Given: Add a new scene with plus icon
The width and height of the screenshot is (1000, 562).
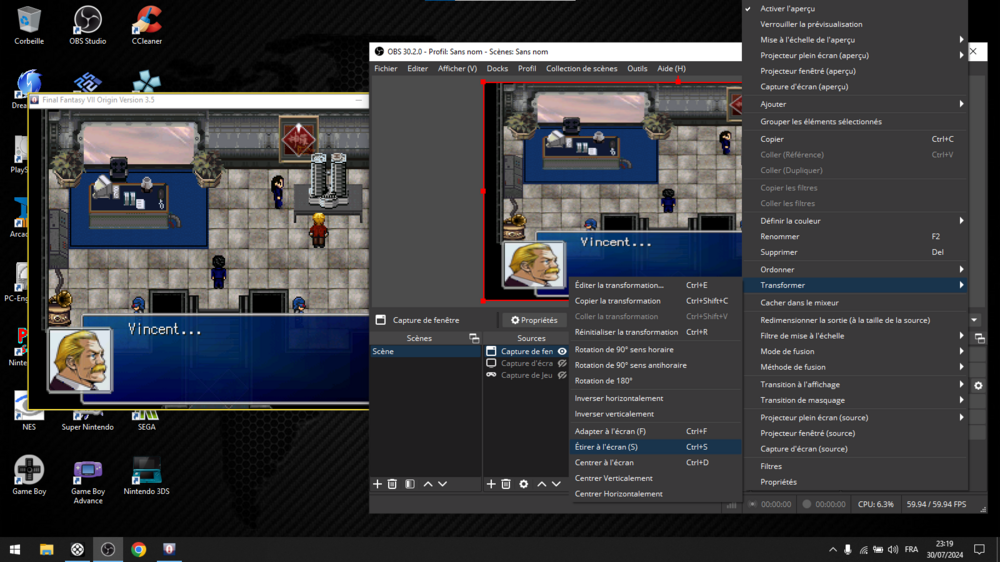Looking at the screenshot, I should coord(378,484).
